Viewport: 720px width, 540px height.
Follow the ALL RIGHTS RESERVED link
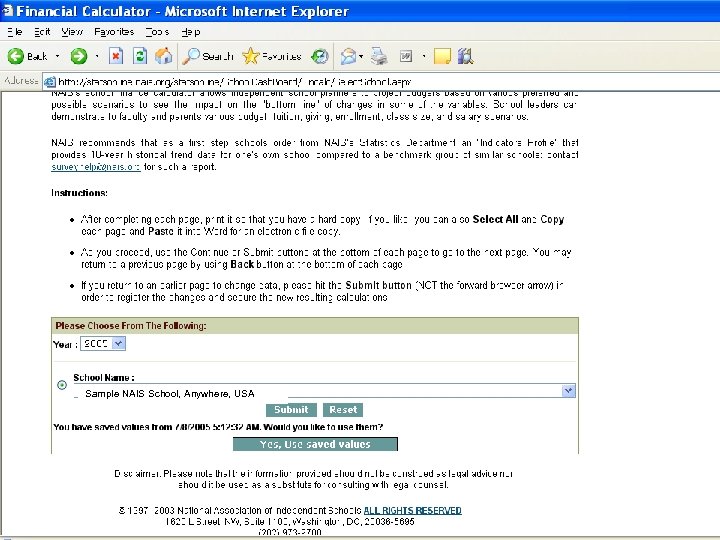(412, 511)
